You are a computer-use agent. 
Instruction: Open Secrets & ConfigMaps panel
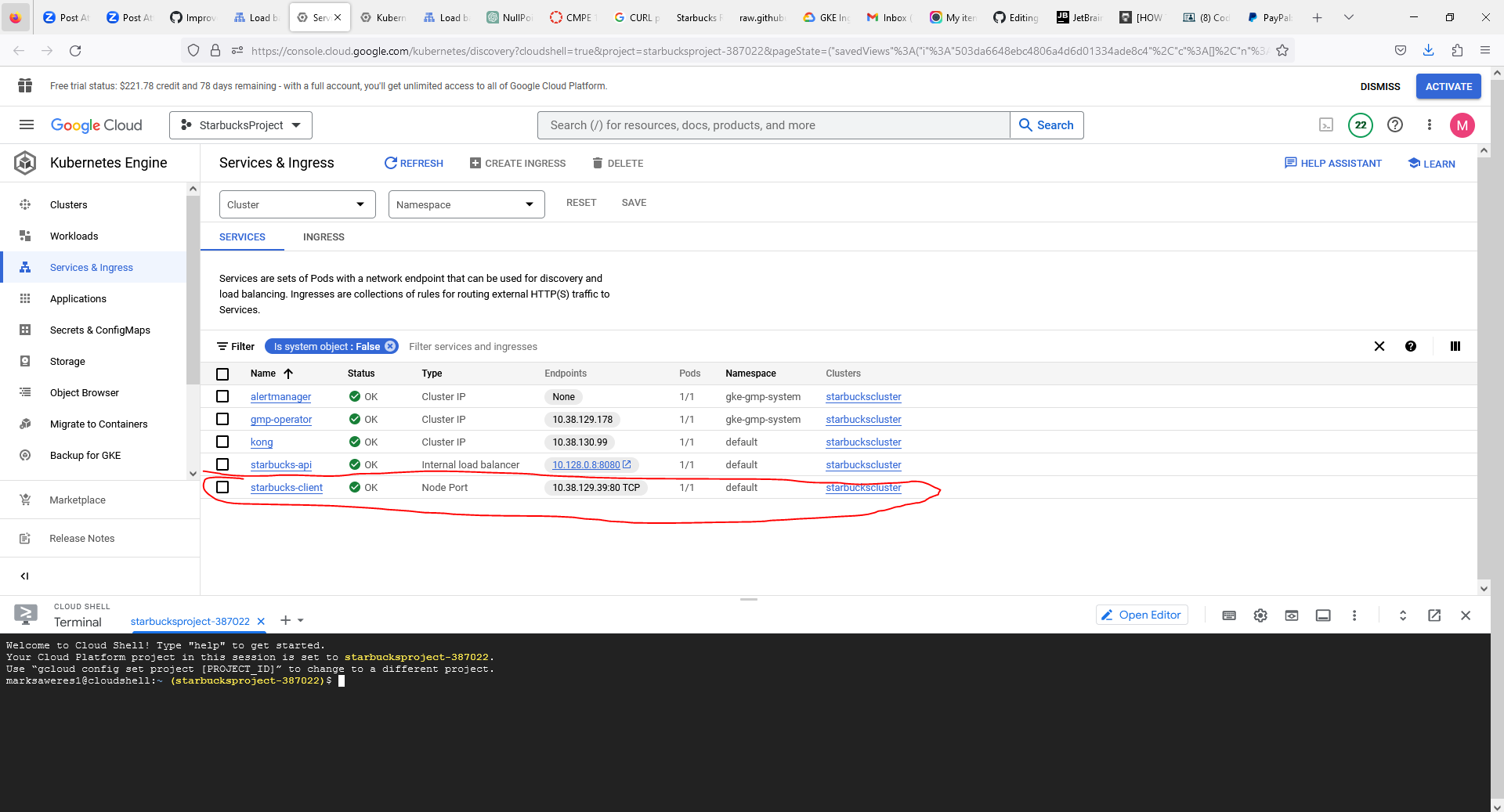[x=99, y=330]
